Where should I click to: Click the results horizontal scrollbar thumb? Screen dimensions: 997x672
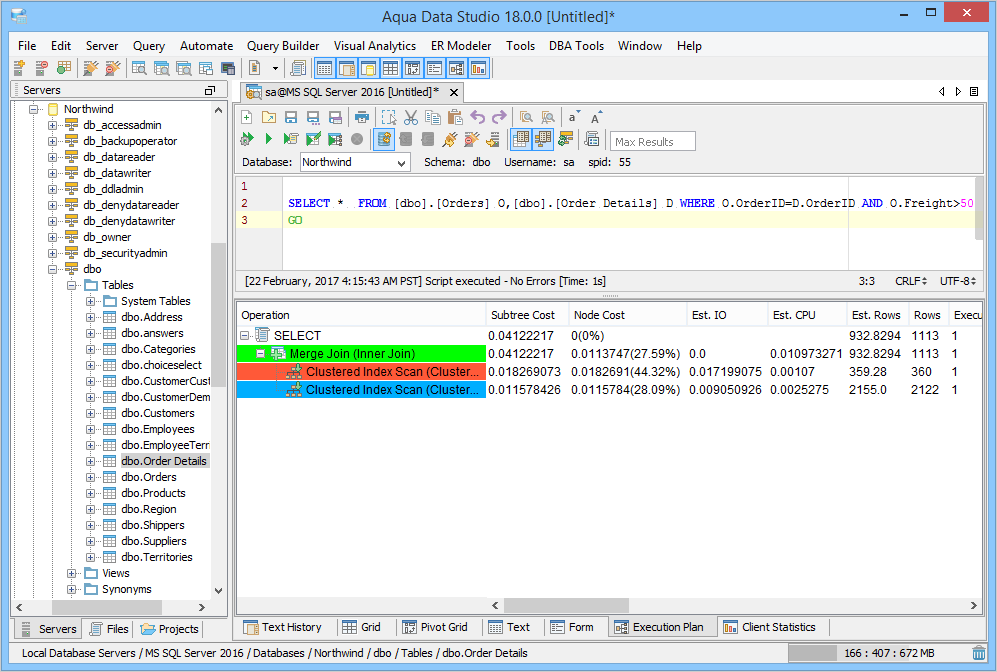click(566, 605)
